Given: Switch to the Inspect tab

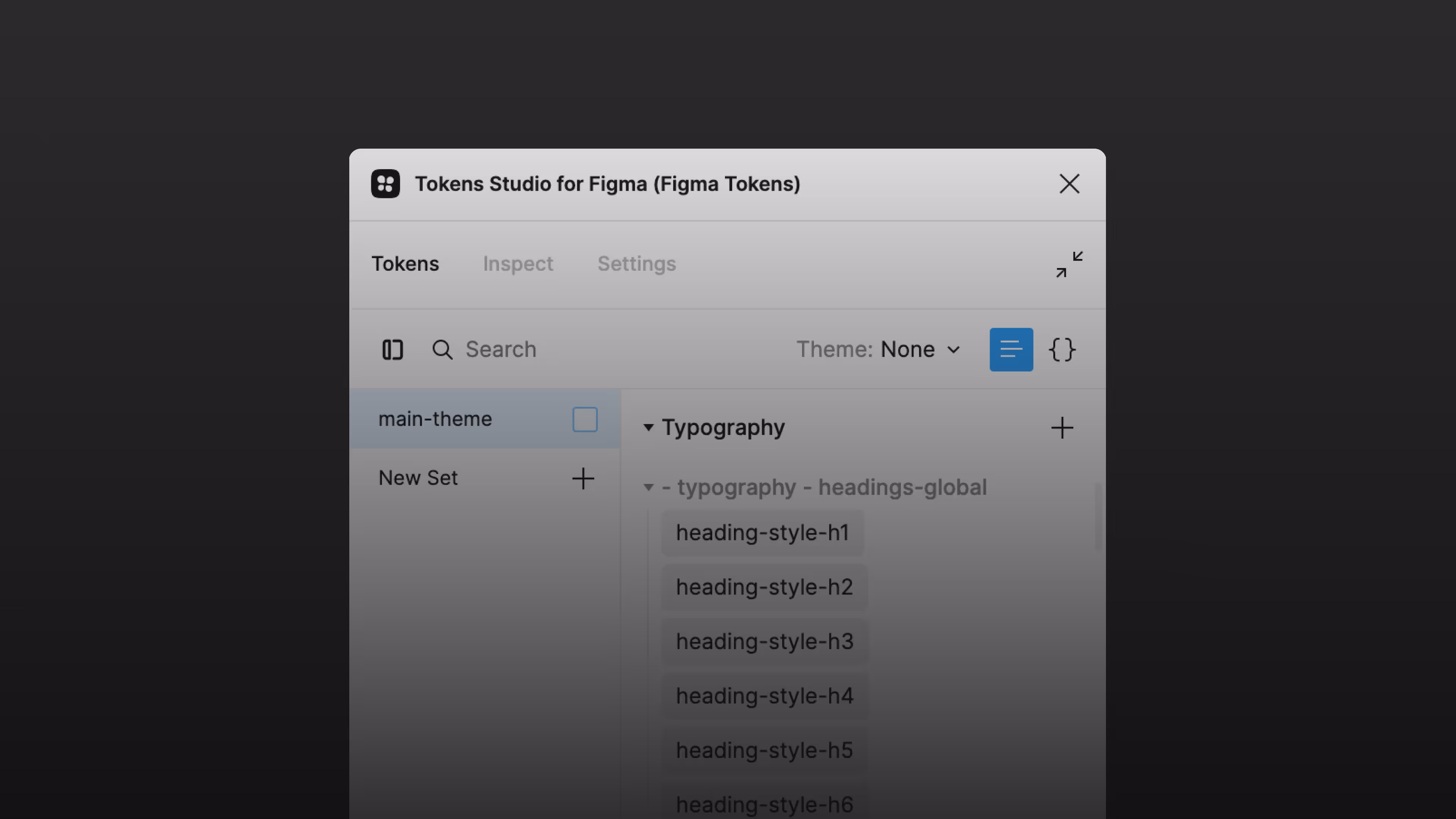Looking at the screenshot, I should click(518, 264).
